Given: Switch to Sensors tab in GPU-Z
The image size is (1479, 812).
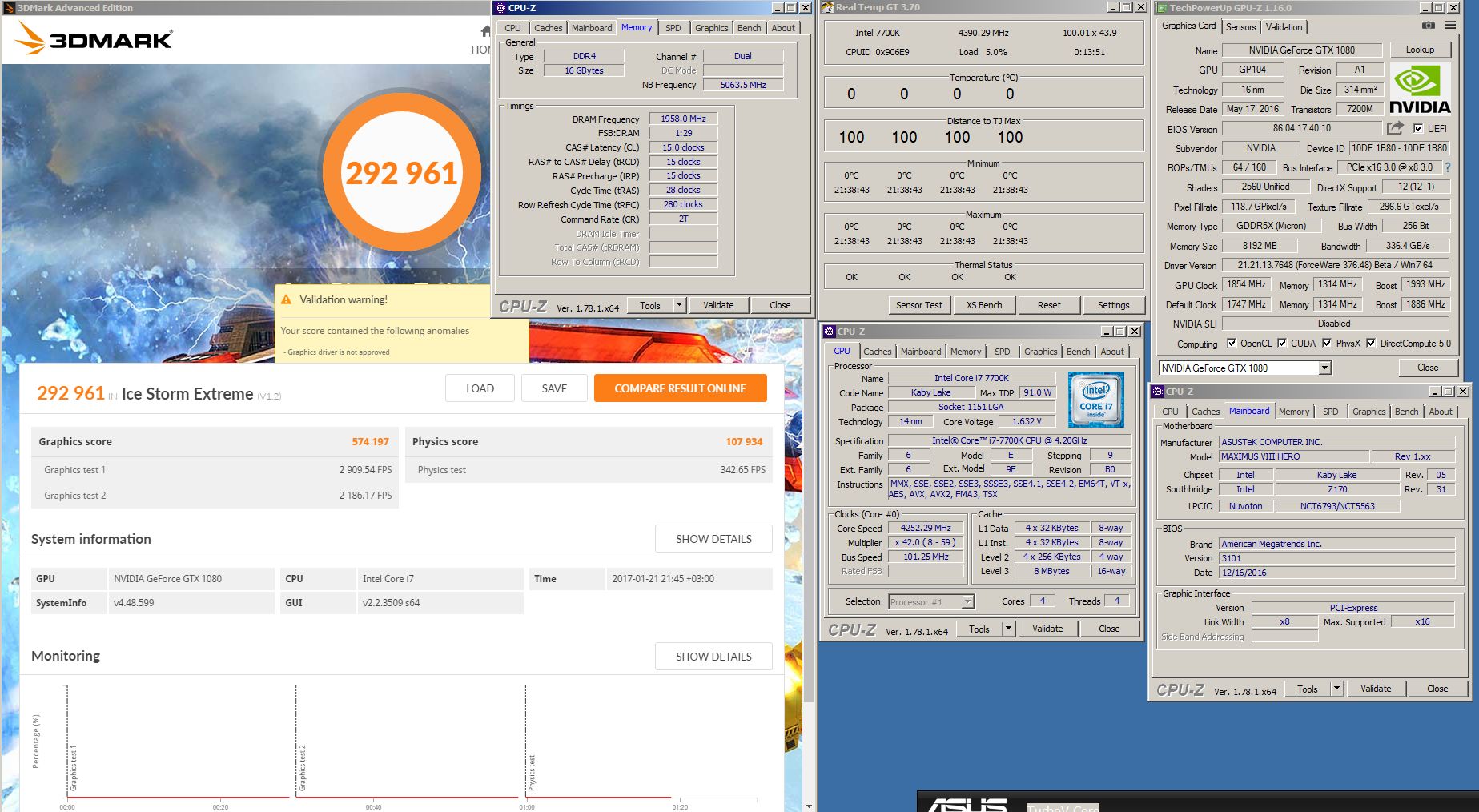Looking at the screenshot, I should [x=1240, y=27].
